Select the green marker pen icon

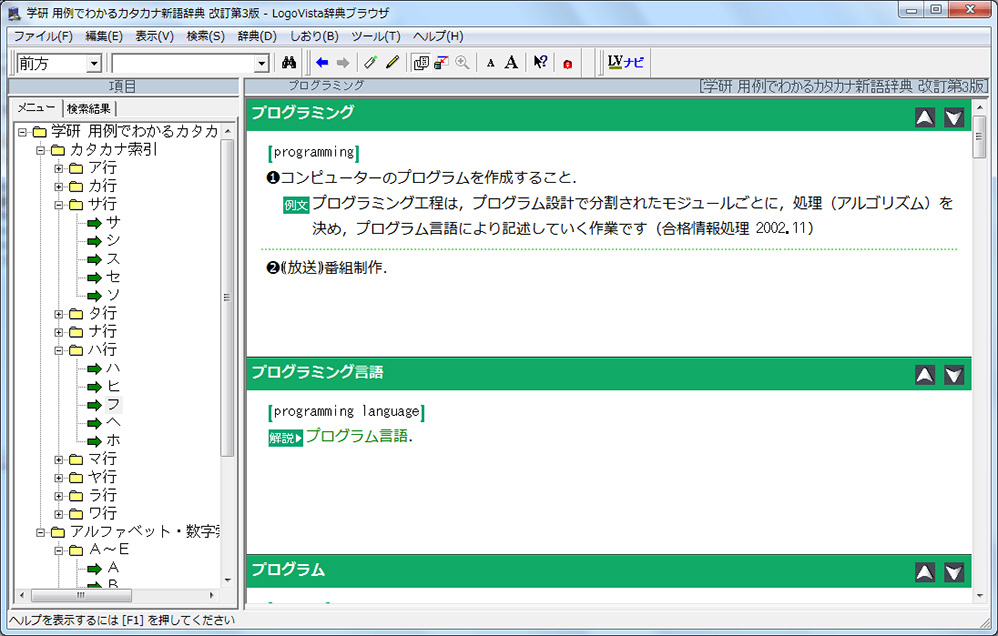coord(370,62)
